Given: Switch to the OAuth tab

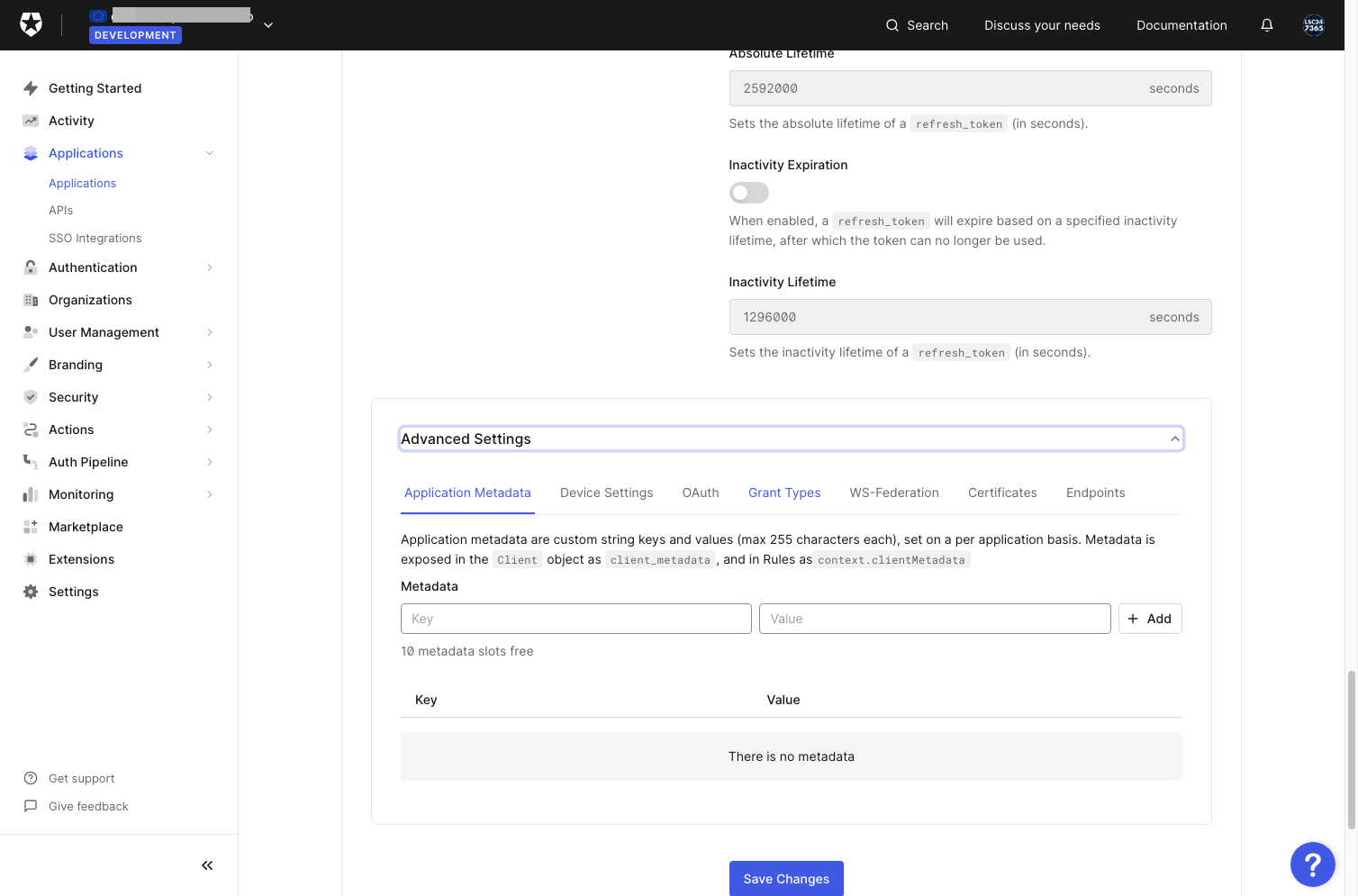Looking at the screenshot, I should click(x=701, y=493).
